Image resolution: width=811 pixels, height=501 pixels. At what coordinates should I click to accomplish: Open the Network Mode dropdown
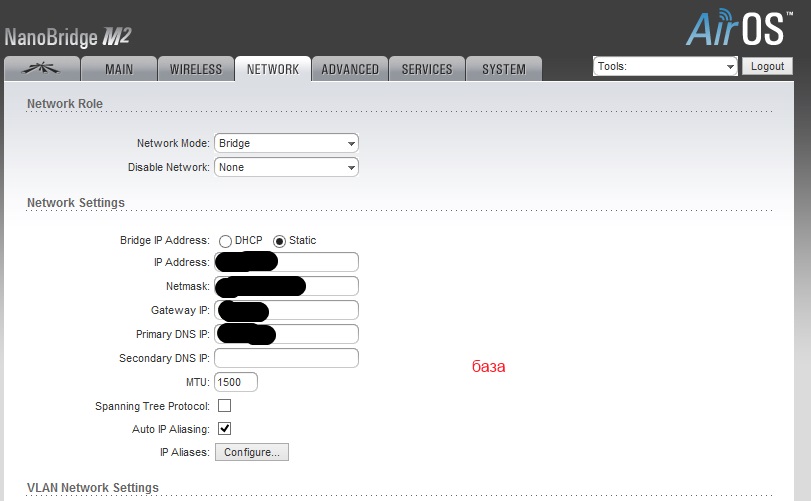(287, 143)
